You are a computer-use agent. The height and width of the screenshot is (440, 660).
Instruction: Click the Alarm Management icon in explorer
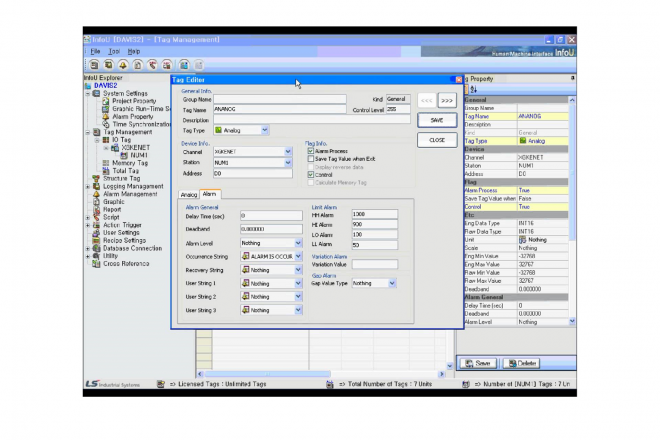(x=97, y=193)
